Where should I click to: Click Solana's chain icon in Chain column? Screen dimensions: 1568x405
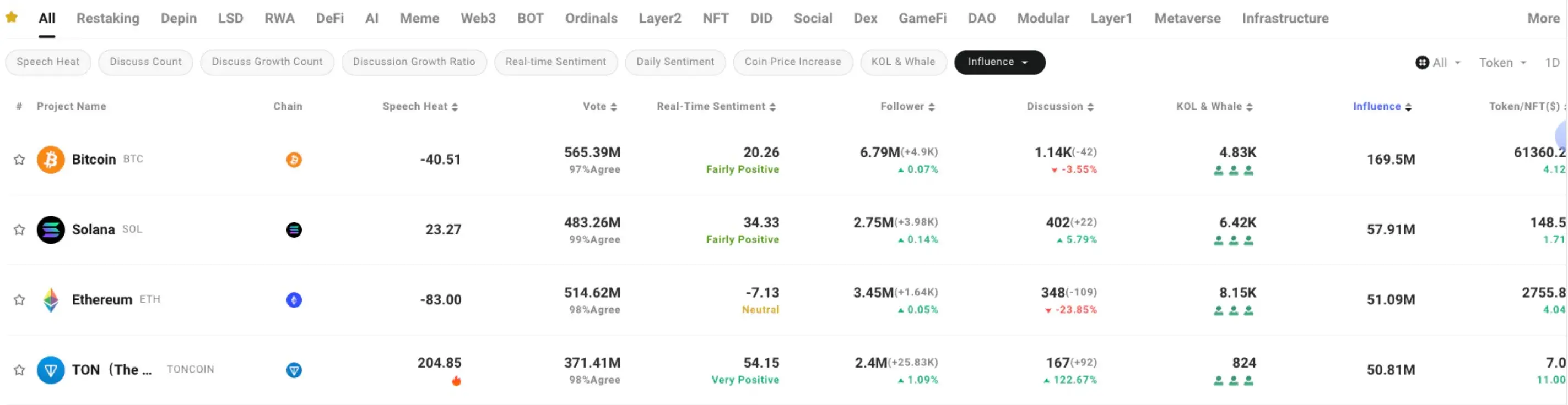tap(294, 230)
